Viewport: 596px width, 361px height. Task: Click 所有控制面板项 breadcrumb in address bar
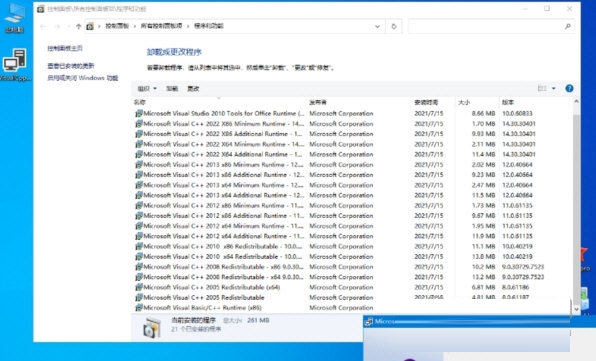(x=161, y=26)
